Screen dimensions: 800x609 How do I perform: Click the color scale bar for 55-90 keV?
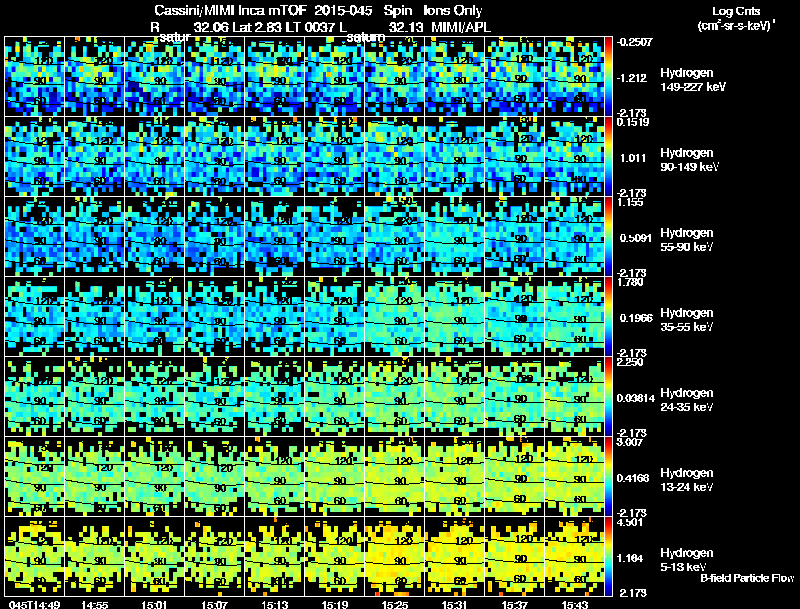point(608,237)
